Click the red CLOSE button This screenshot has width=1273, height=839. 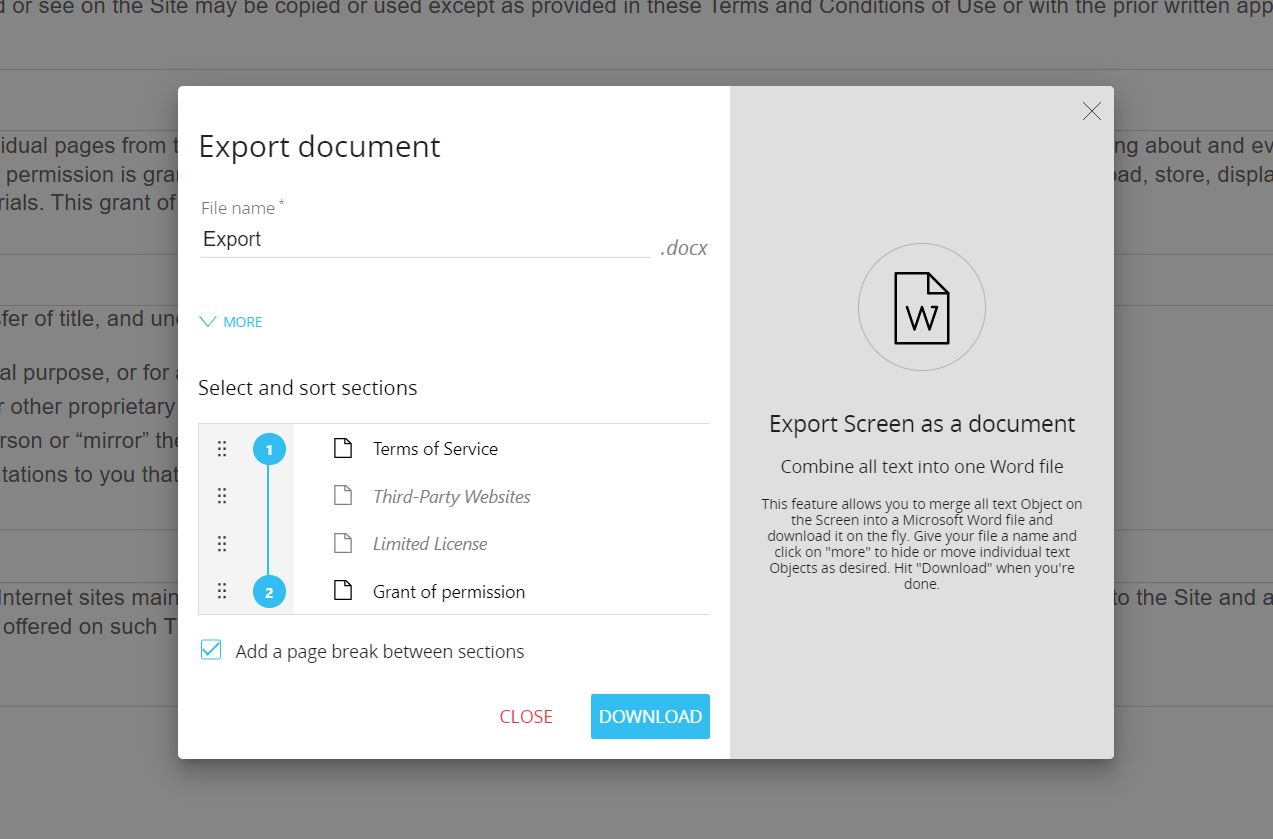click(x=526, y=716)
